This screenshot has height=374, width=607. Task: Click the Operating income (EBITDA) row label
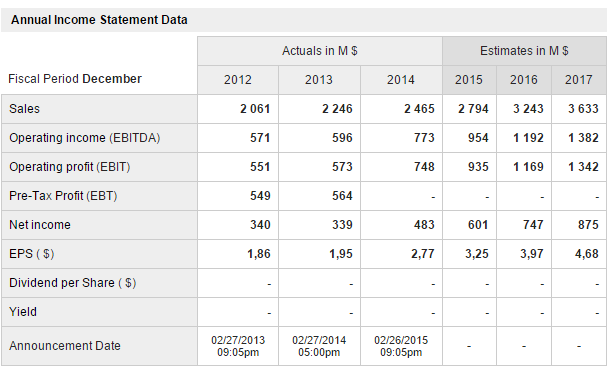coord(85,138)
